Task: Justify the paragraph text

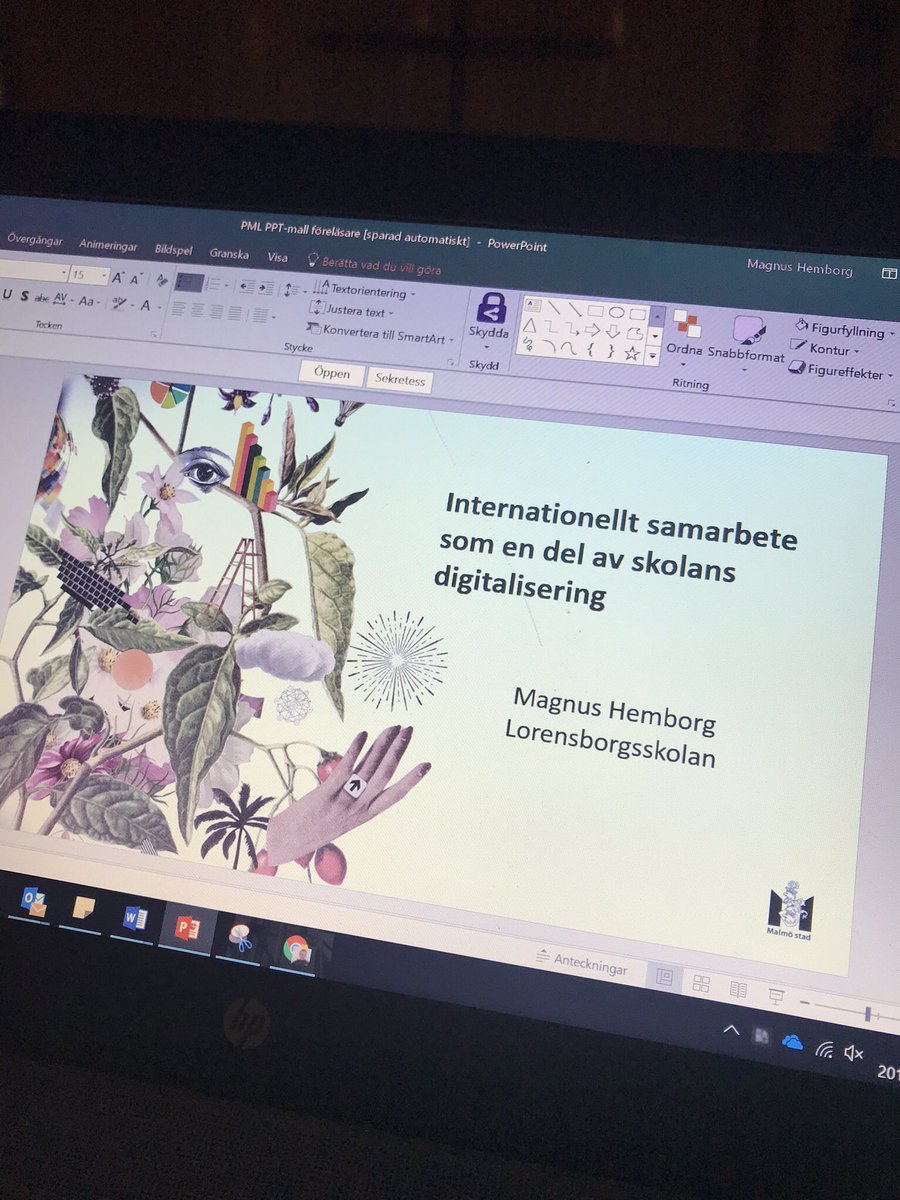Action: point(235,312)
